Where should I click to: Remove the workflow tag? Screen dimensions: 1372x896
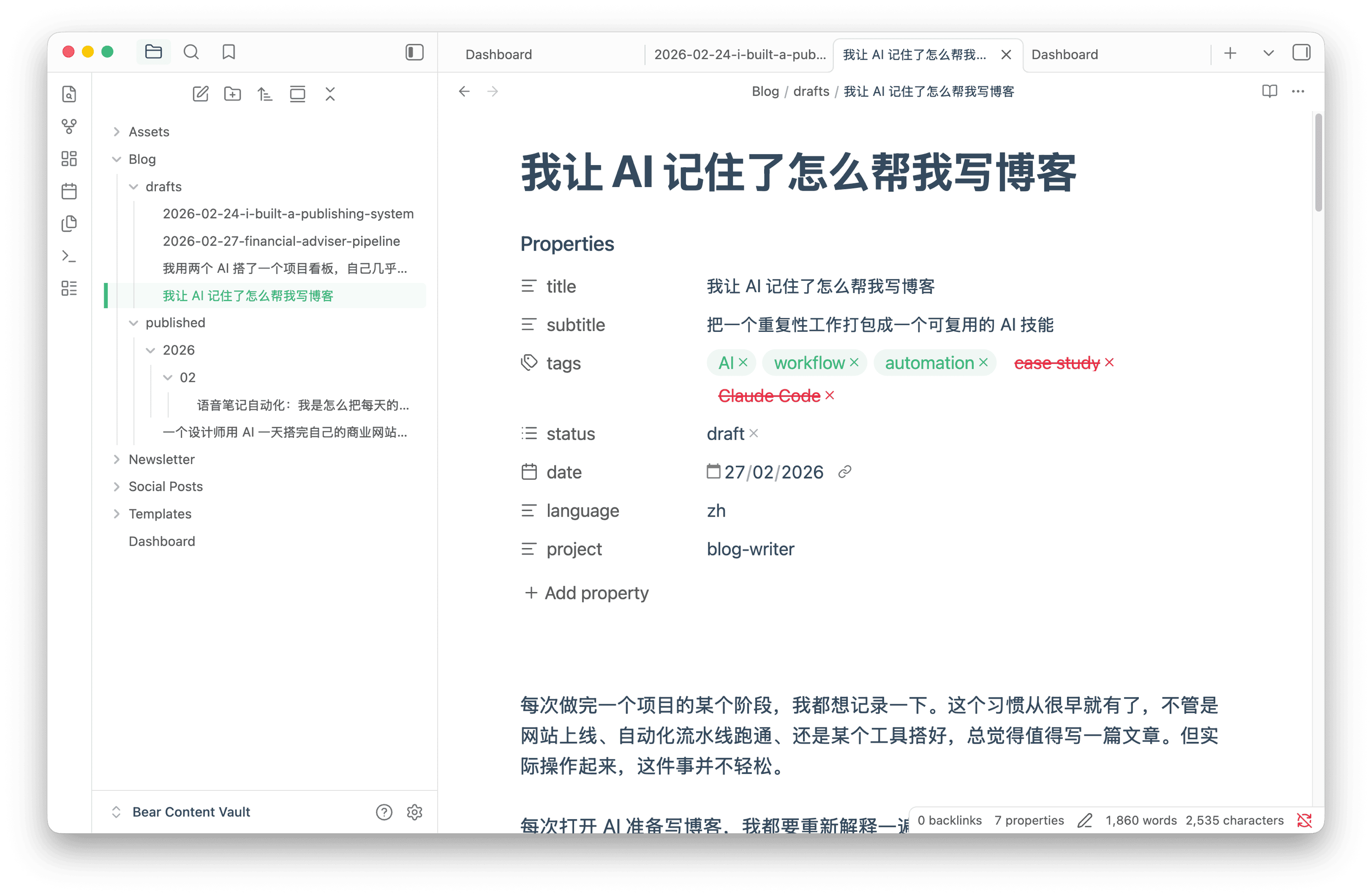click(854, 363)
